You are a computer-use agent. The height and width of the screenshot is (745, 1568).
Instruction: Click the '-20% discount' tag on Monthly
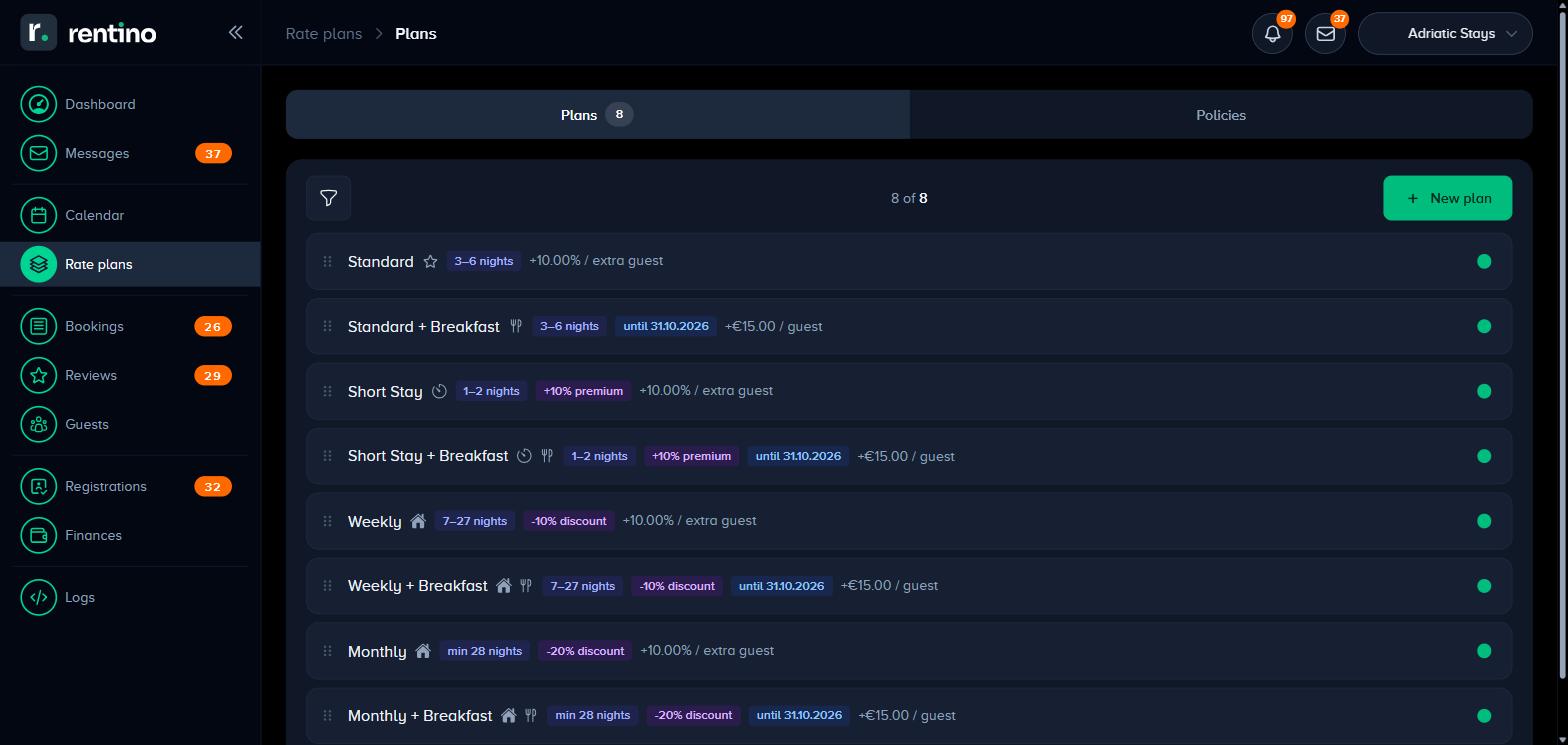click(585, 651)
